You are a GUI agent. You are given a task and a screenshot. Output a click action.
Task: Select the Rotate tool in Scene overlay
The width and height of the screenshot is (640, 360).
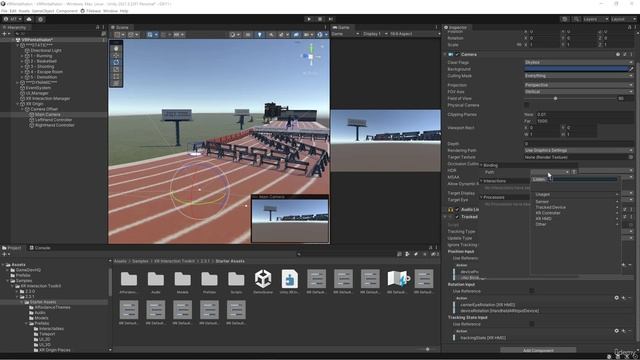coord(116,62)
